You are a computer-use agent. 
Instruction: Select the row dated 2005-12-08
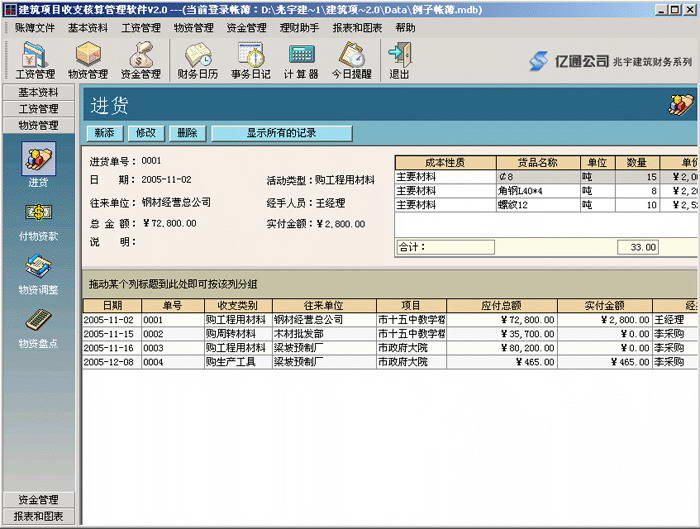tap(389, 362)
